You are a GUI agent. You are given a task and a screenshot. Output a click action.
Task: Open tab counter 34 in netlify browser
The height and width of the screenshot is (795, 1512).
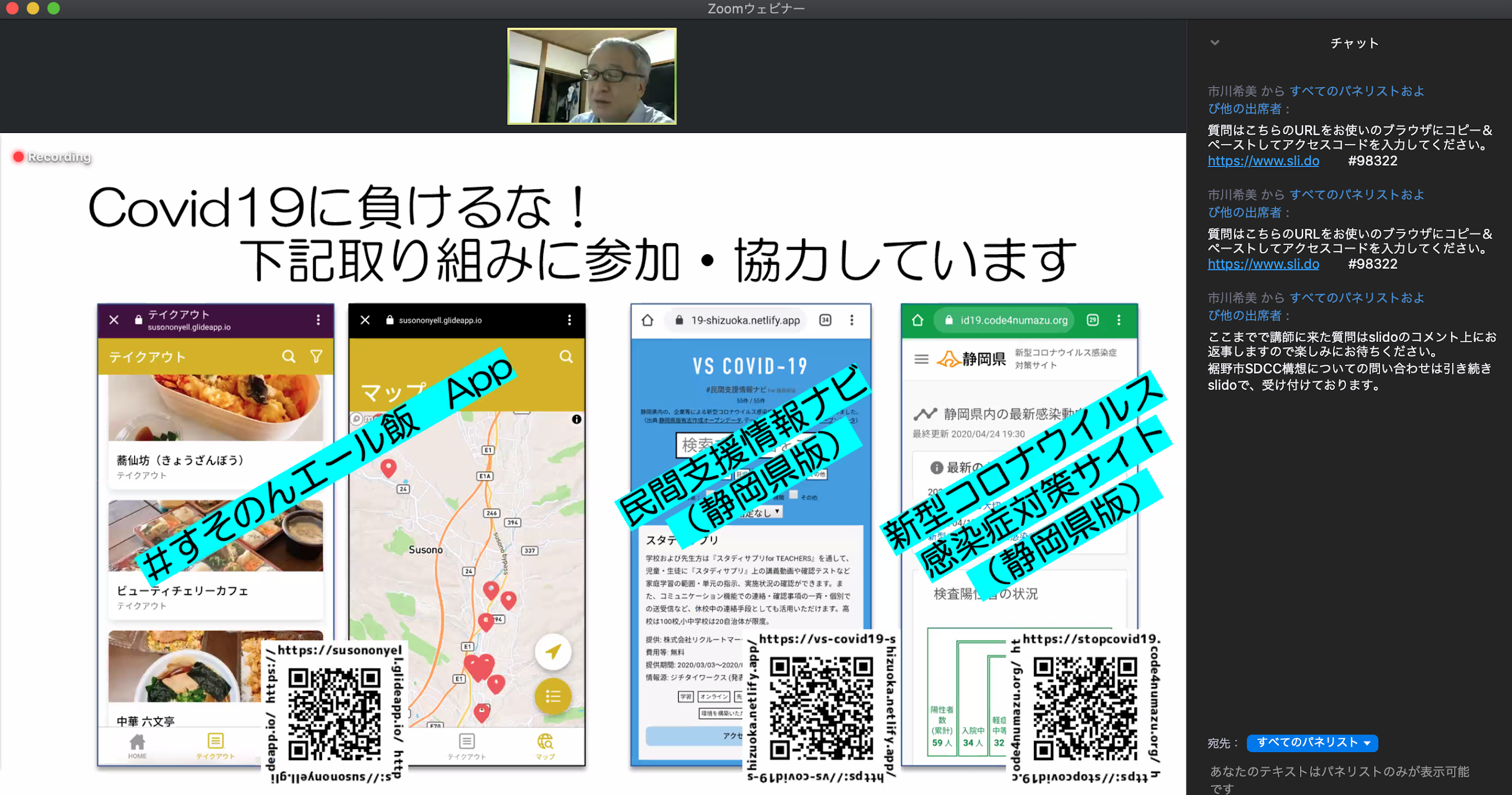(825, 320)
